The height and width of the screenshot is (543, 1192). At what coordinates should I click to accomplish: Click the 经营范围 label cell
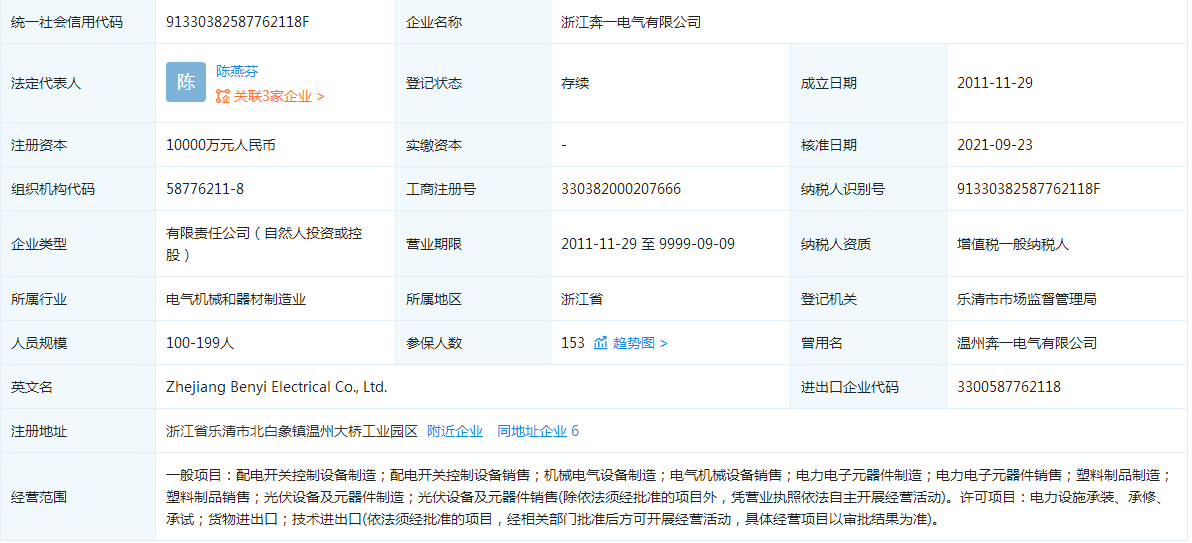pyautogui.click(x=78, y=497)
